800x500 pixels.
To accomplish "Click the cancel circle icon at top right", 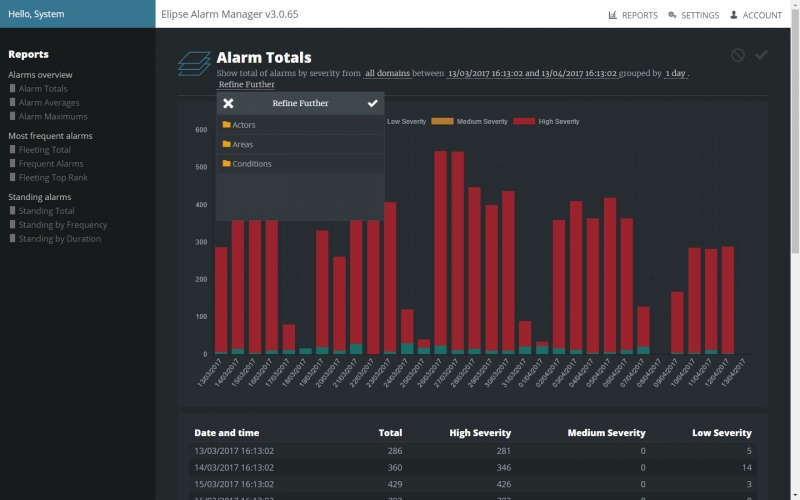I will click(x=738, y=55).
